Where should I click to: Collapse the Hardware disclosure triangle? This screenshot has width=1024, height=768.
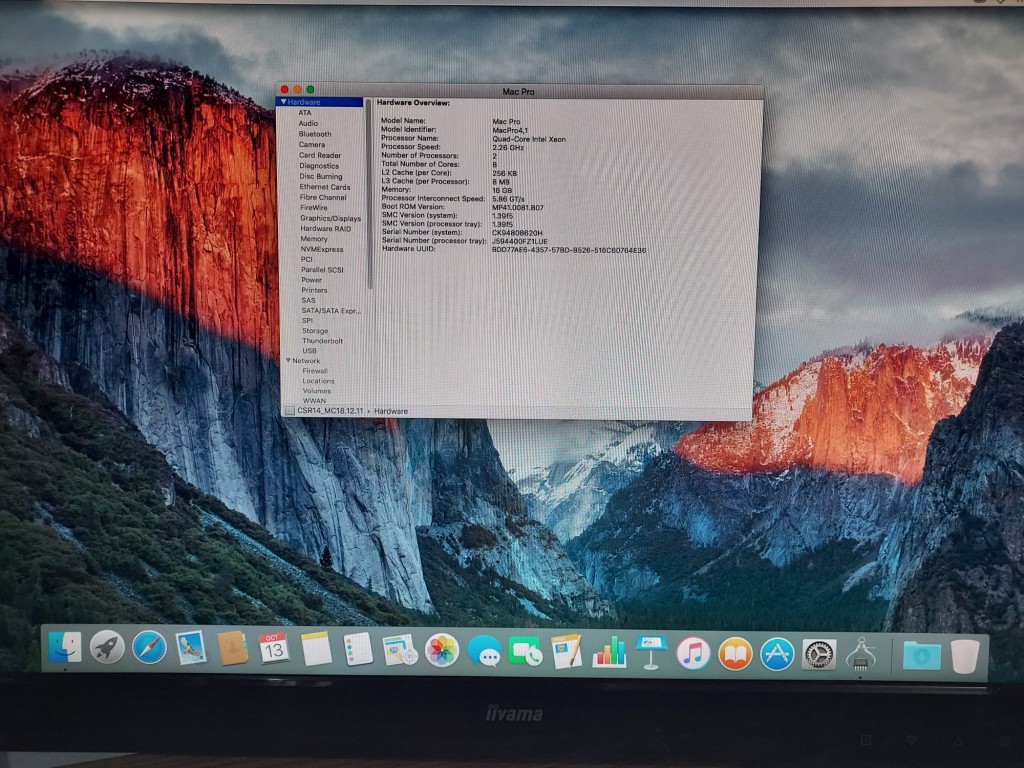(x=283, y=102)
